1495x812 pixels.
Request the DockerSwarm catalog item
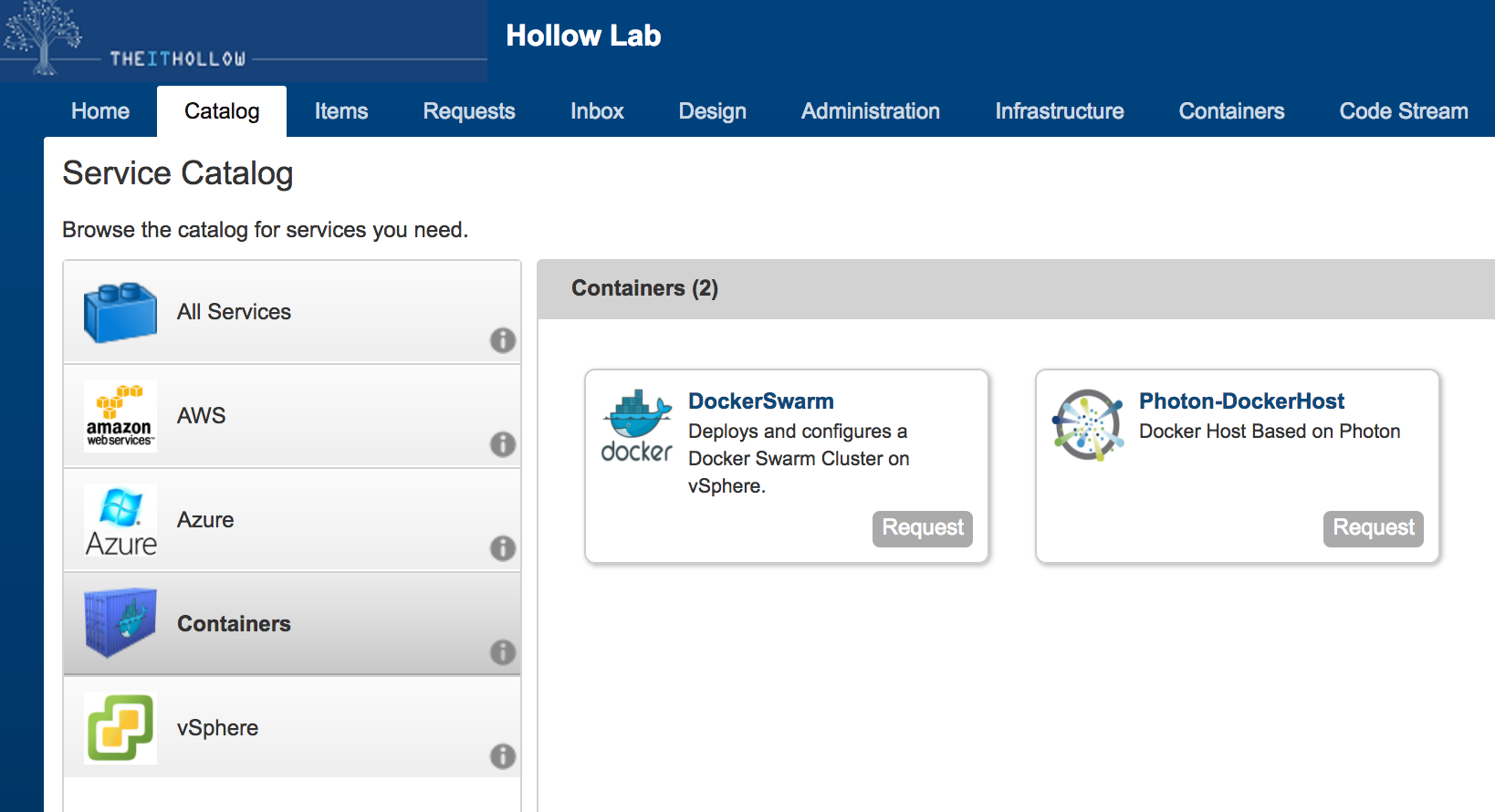[922, 528]
